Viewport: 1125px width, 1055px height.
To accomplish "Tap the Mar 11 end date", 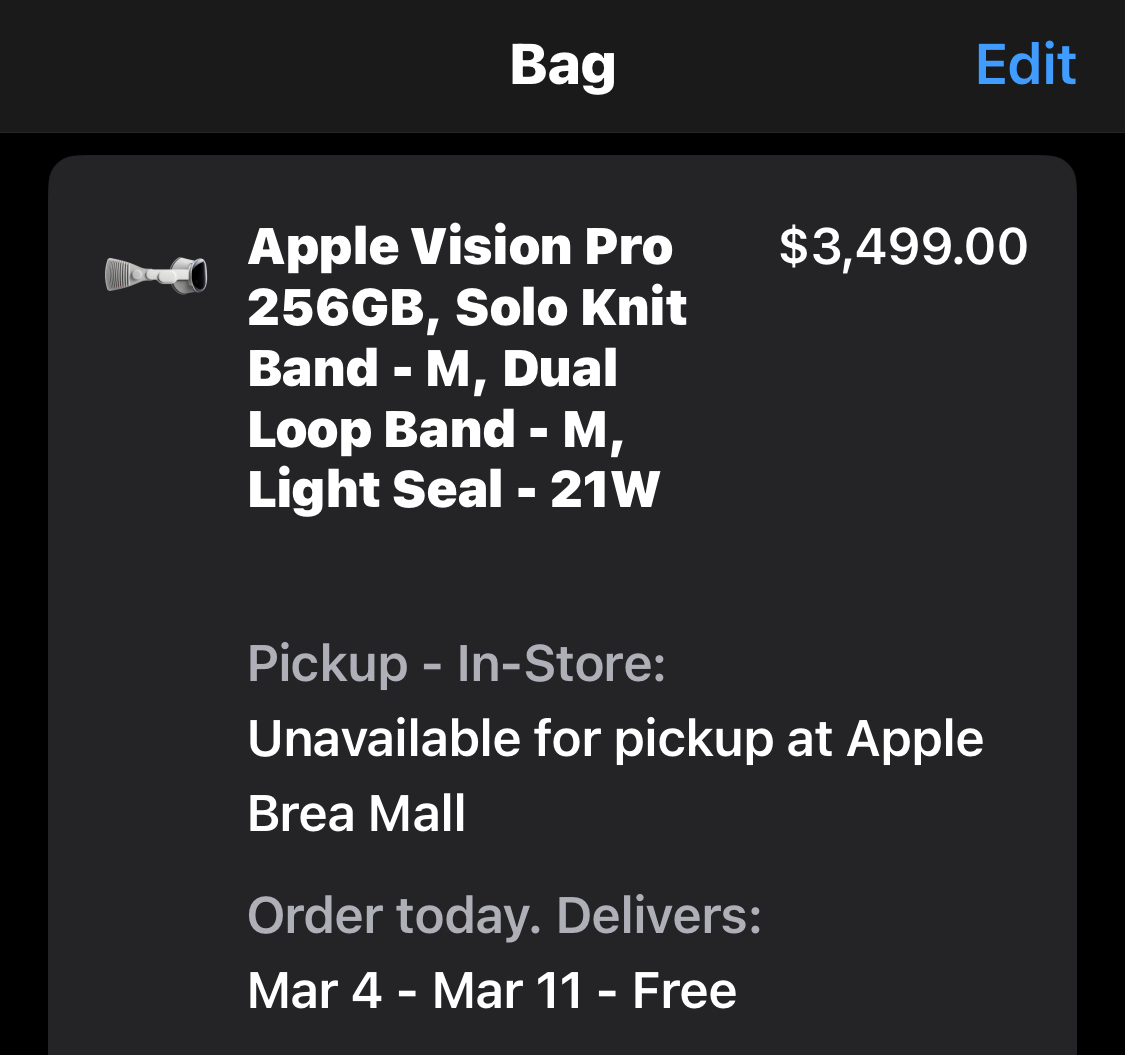I will pyautogui.click(x=507, y=990).
